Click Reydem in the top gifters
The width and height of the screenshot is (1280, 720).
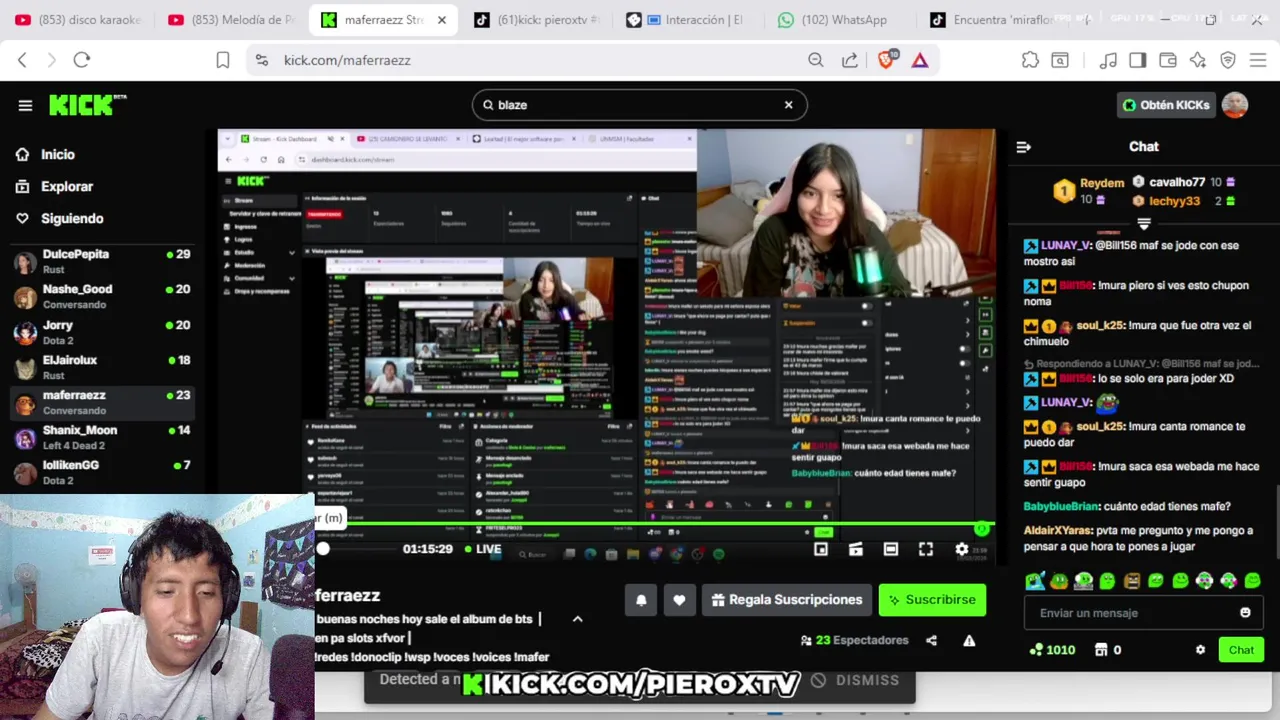(1102, 183)
